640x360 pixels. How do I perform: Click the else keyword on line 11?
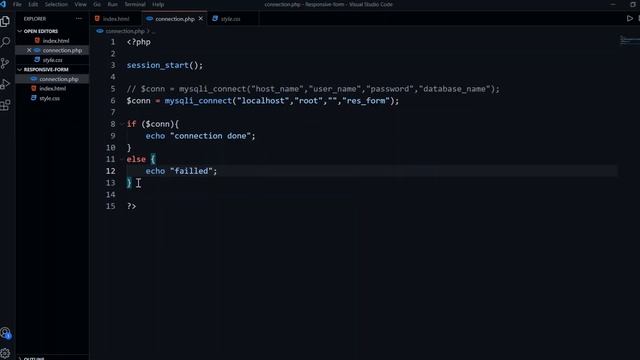tap(136, 159)
